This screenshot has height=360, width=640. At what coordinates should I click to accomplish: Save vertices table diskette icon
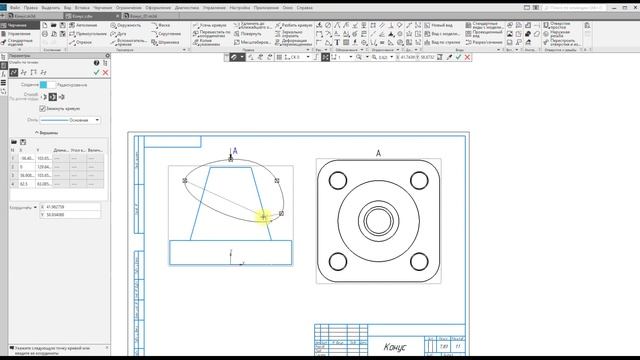23,142
